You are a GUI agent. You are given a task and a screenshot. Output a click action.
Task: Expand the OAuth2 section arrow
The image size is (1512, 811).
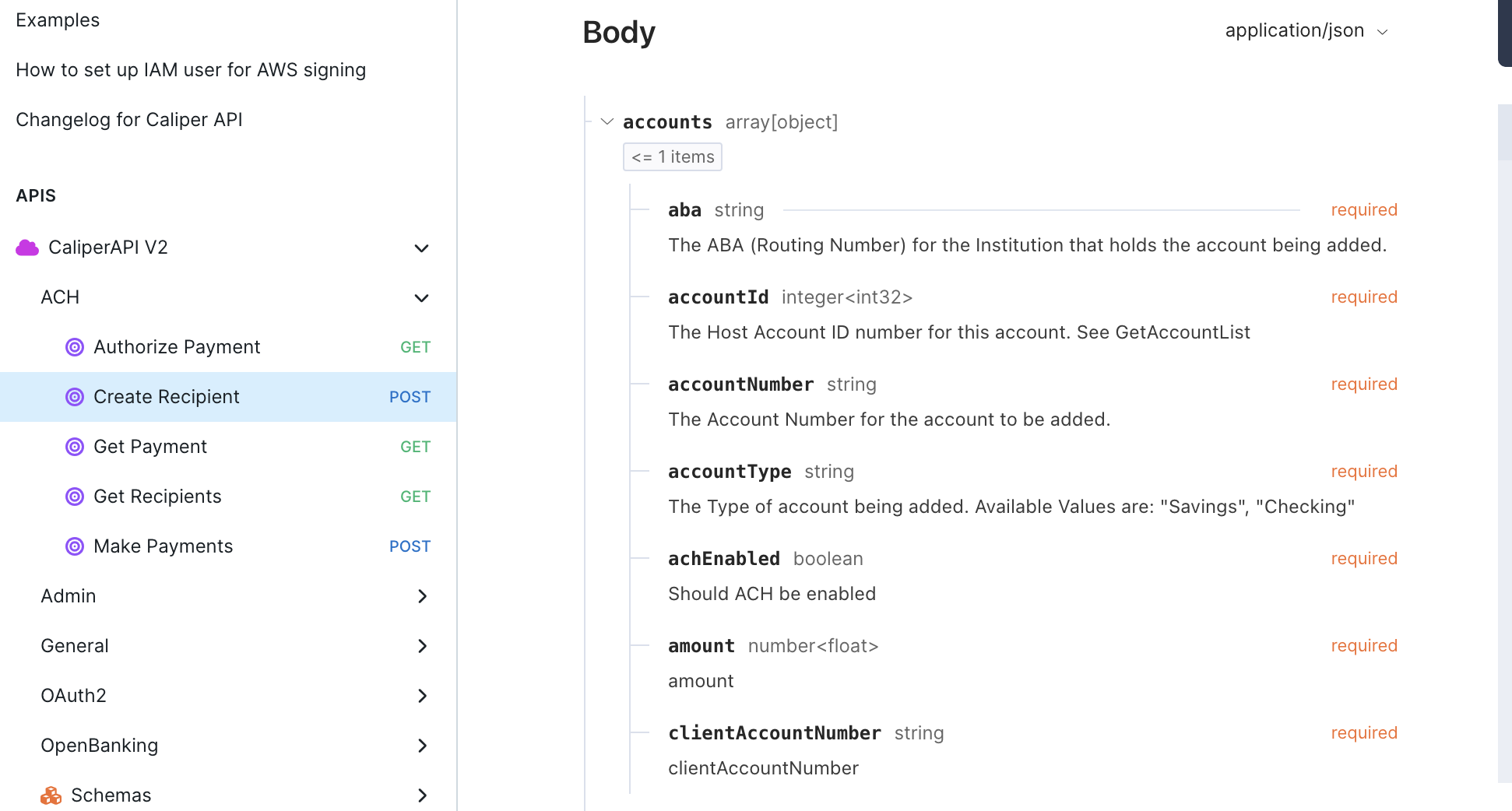tap(422, 696)
